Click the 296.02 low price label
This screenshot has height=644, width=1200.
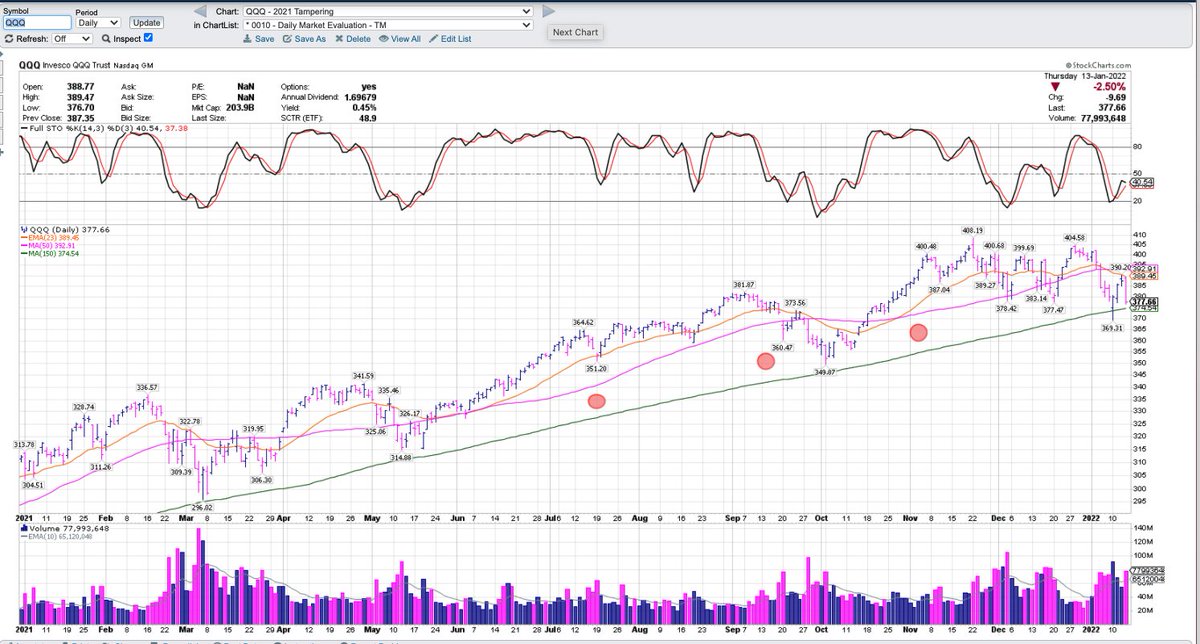(x=203, y=506)
